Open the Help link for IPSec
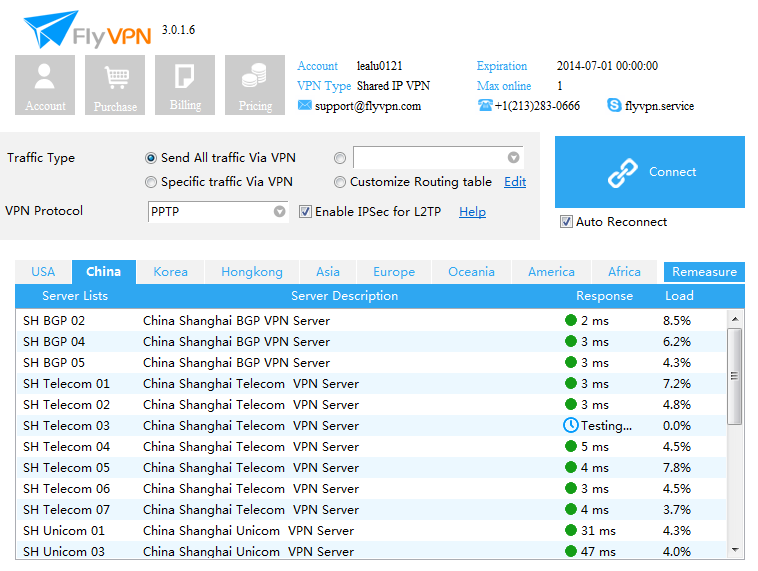The image size is (758, 571). coord(472,212)
